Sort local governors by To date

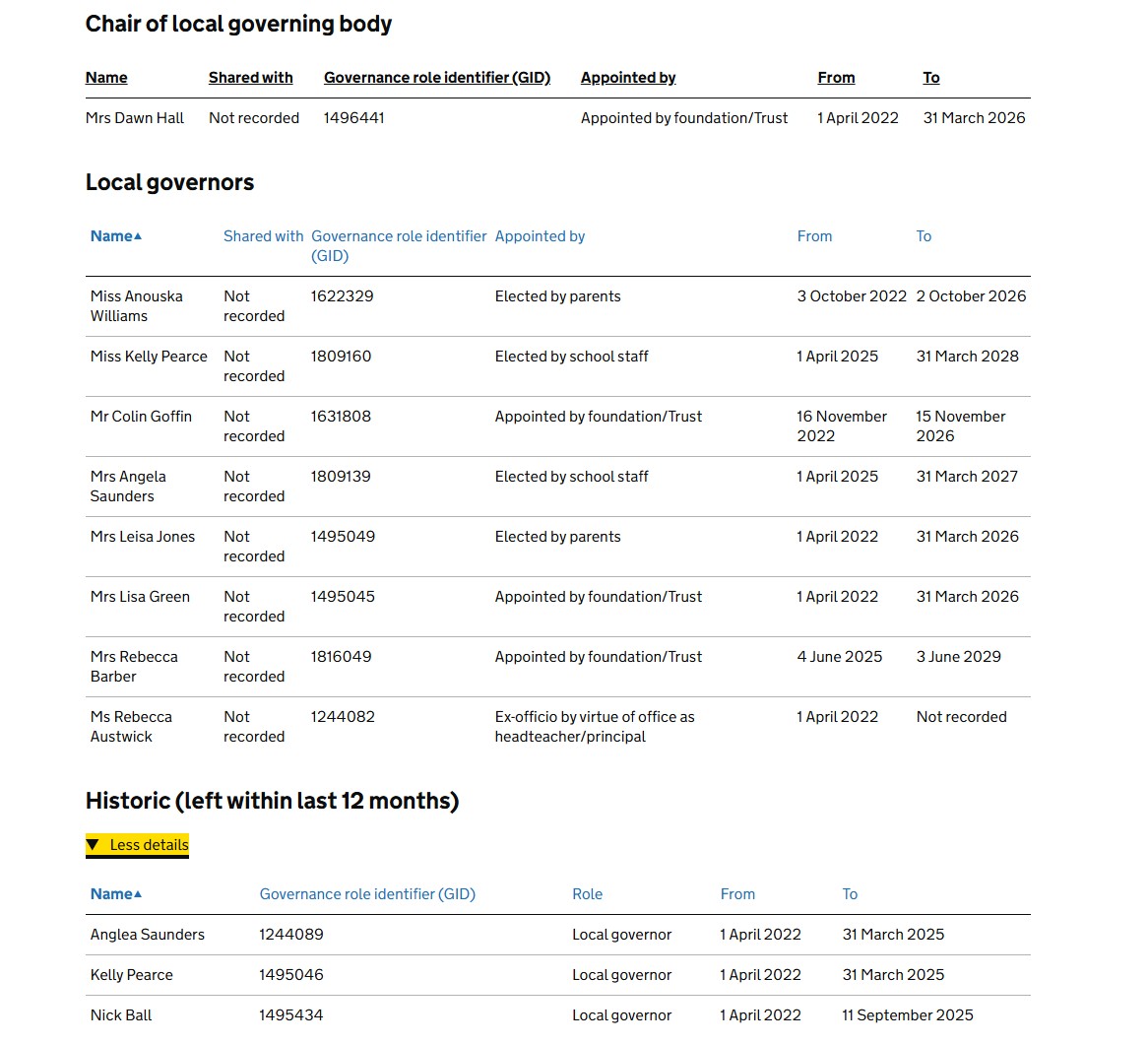pos(924,236)
